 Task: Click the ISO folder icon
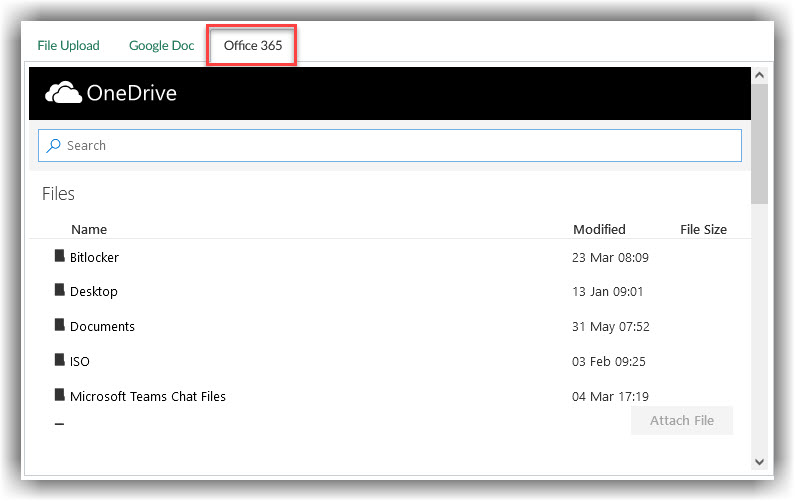coord(59,361)
